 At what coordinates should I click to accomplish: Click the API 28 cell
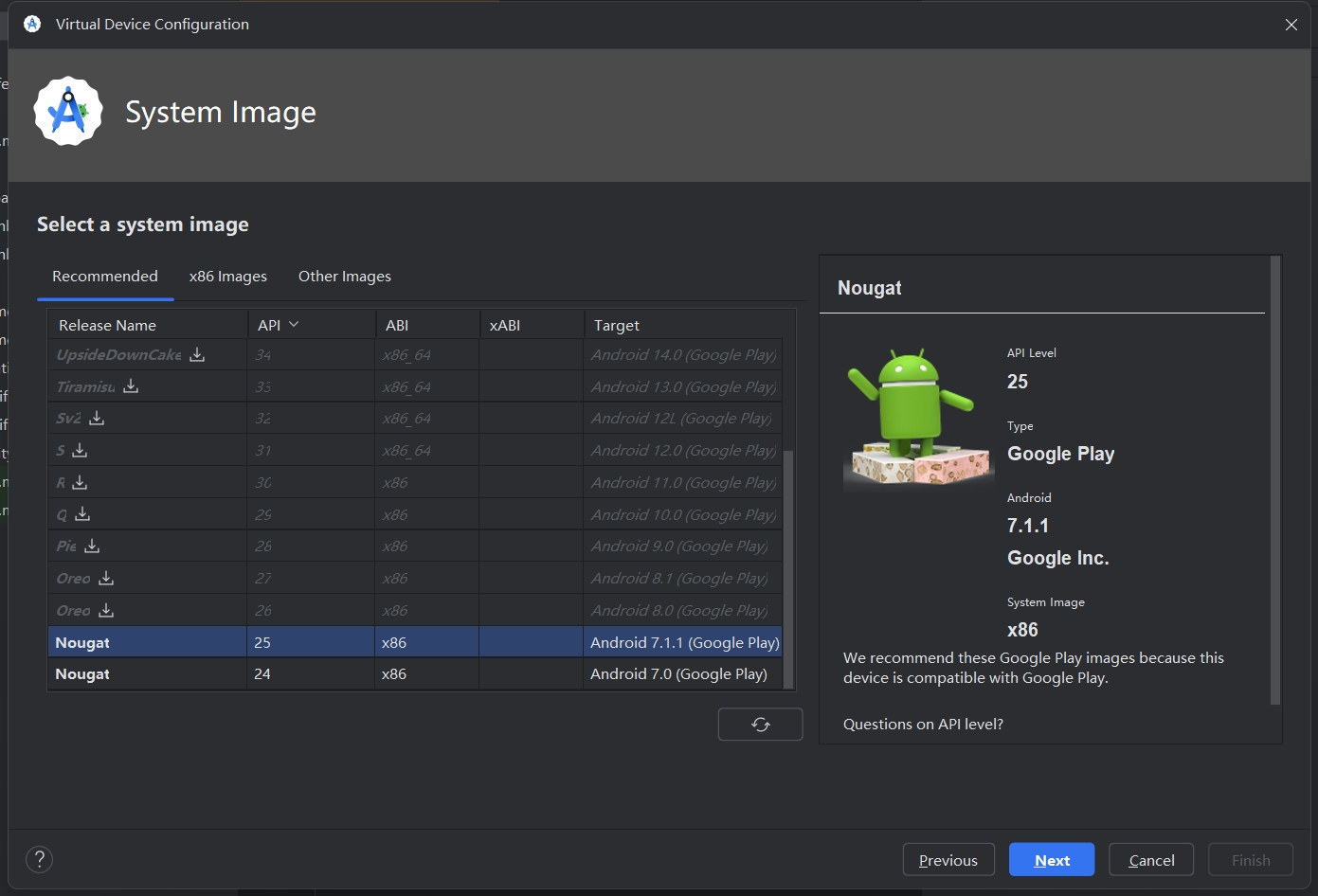click(x=311, y=546)
